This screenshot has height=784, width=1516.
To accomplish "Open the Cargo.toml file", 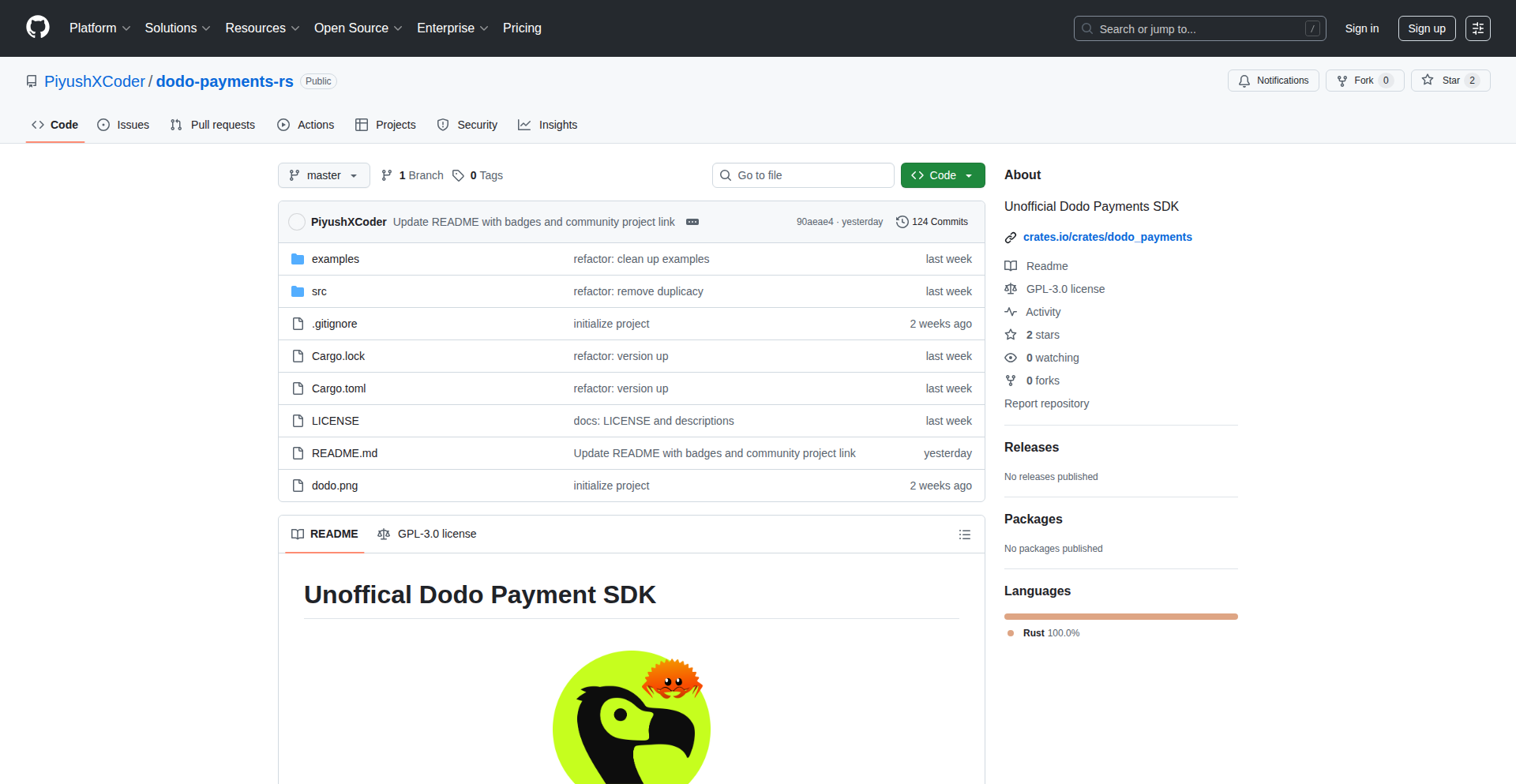I will point(339,388).
